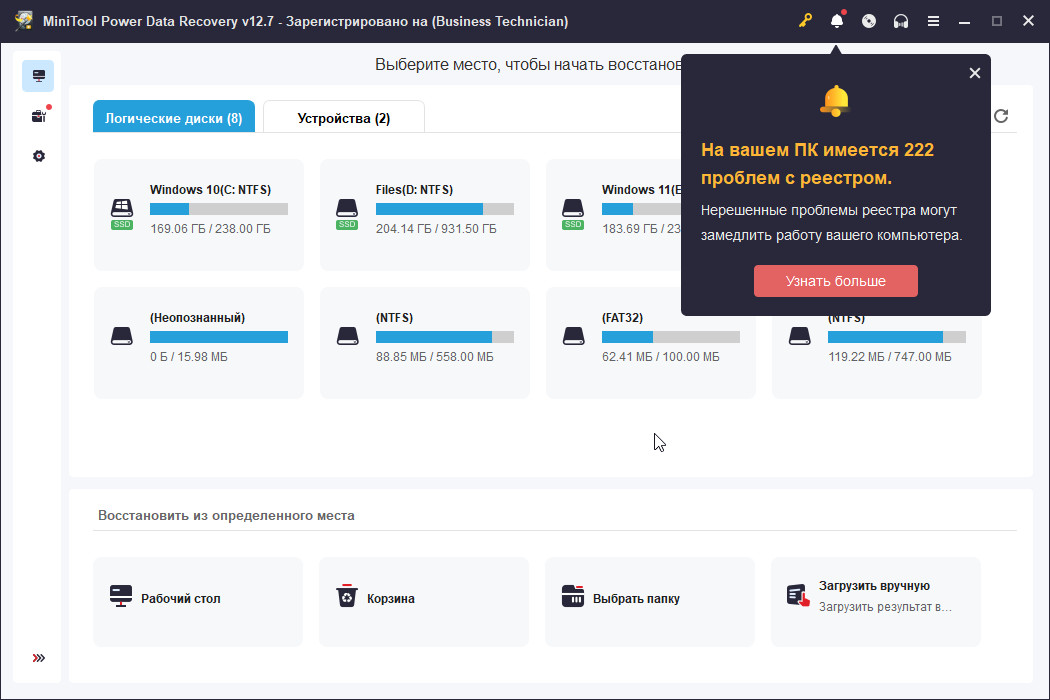Select the Windows 10 (C: NTFS) drive
Screen dimensions: 1050x700
(x=198, y=214)
